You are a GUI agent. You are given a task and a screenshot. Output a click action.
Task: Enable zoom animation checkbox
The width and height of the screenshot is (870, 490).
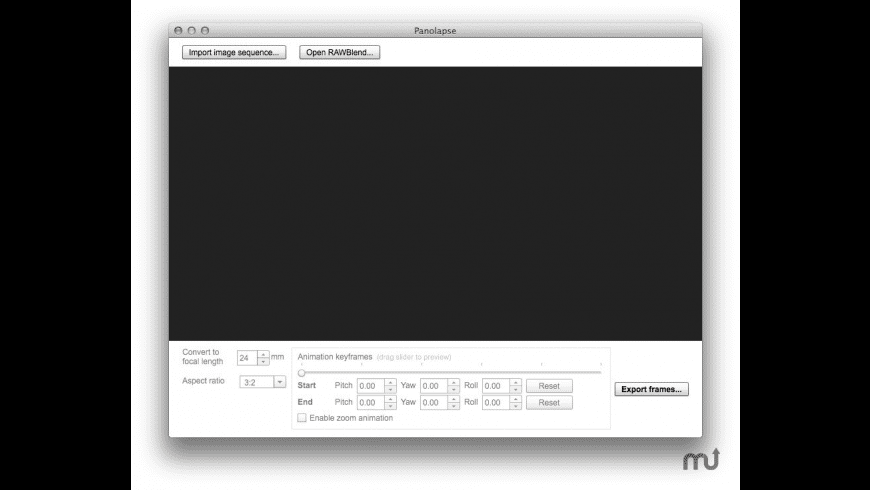[302, 417]
